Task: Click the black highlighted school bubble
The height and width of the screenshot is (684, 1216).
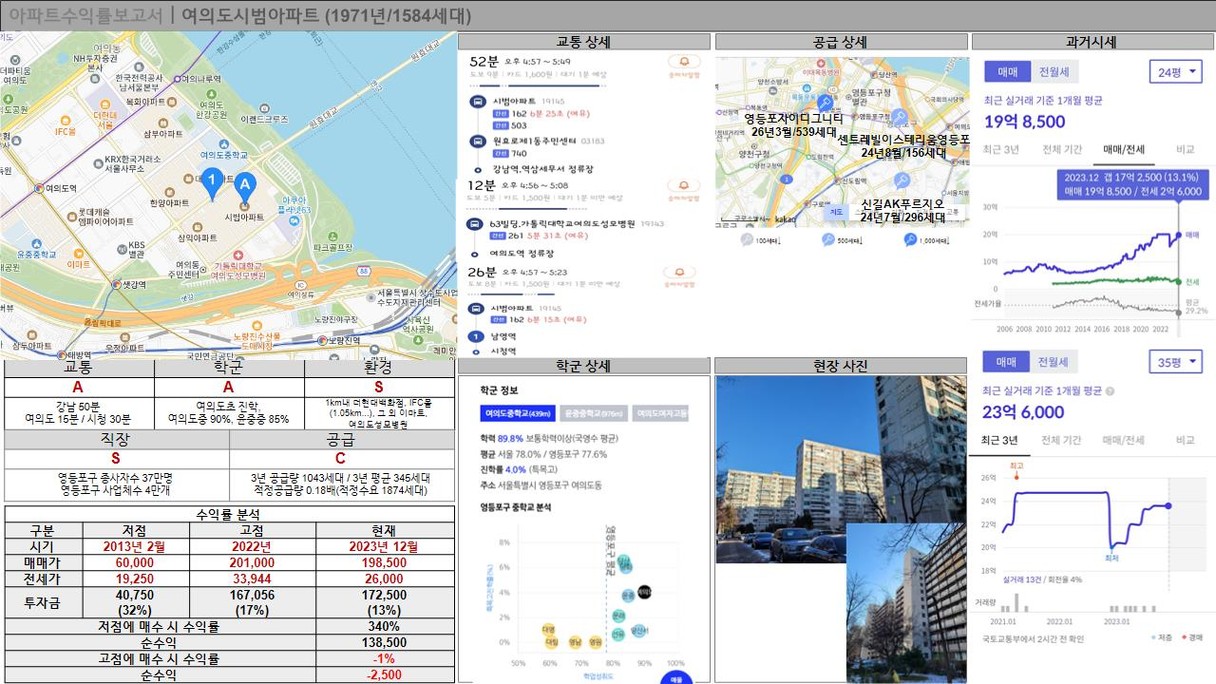Action: (644, 593)
